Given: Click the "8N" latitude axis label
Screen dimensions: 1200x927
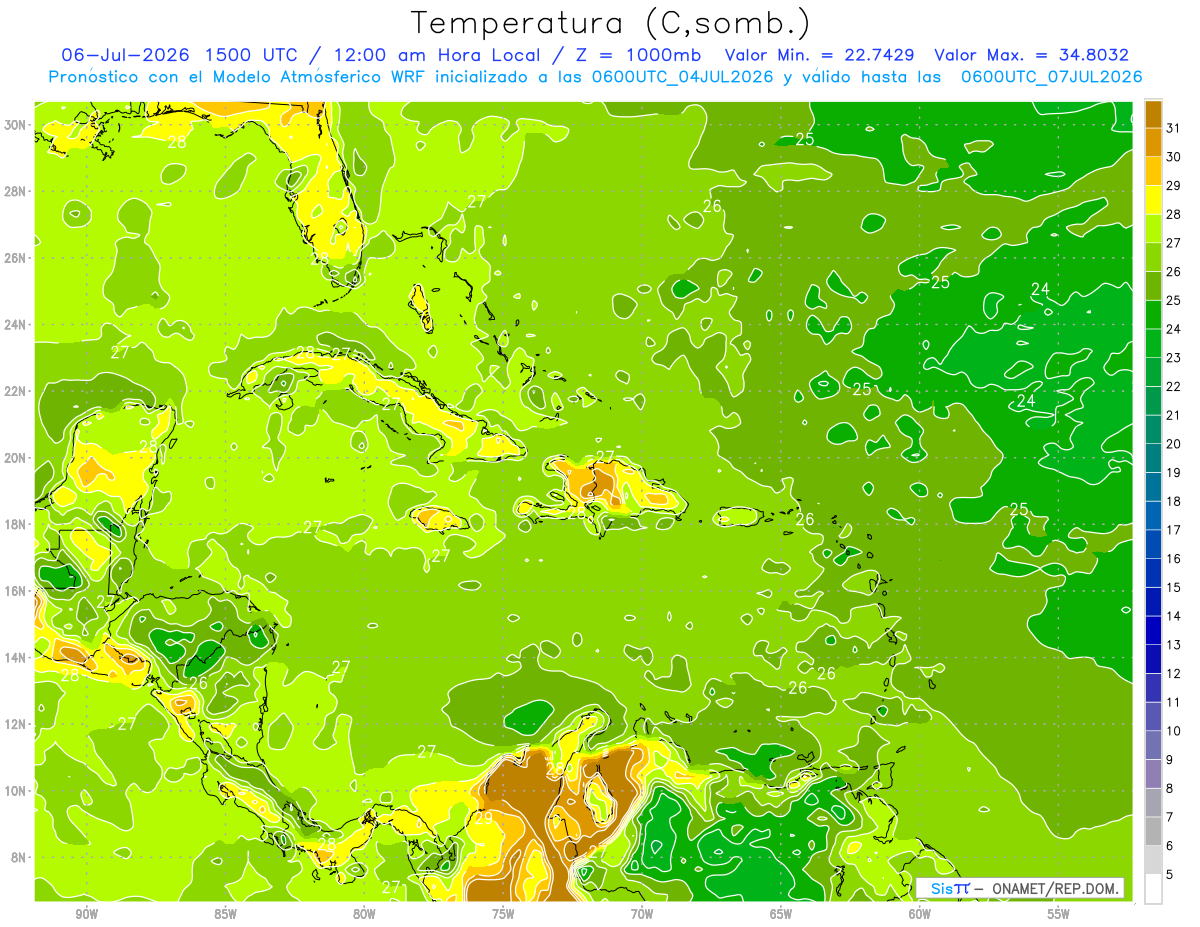Looking at the screenshot, I should pos(20,857).
